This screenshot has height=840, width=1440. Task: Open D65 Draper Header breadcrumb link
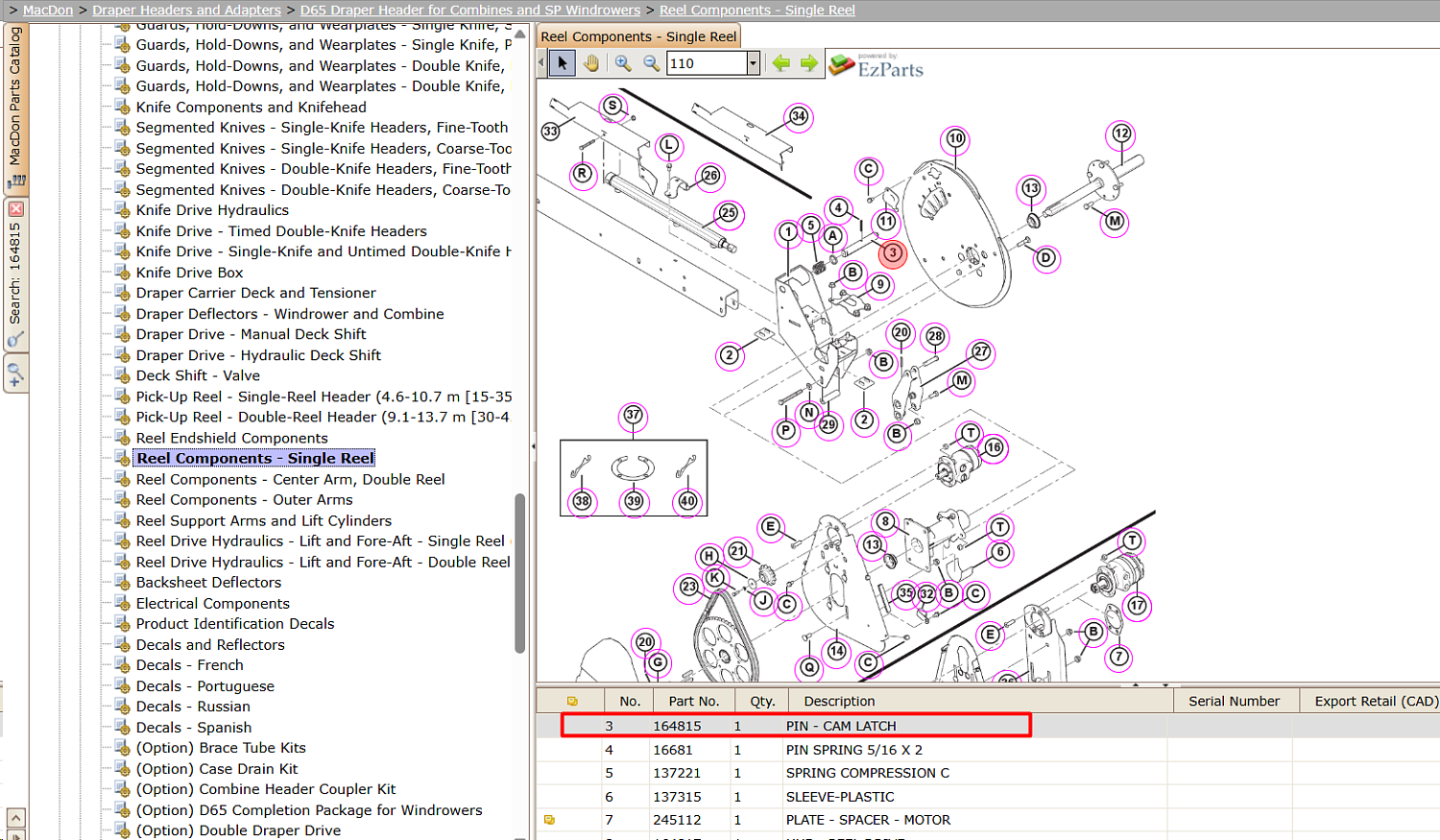pos(470,10)
